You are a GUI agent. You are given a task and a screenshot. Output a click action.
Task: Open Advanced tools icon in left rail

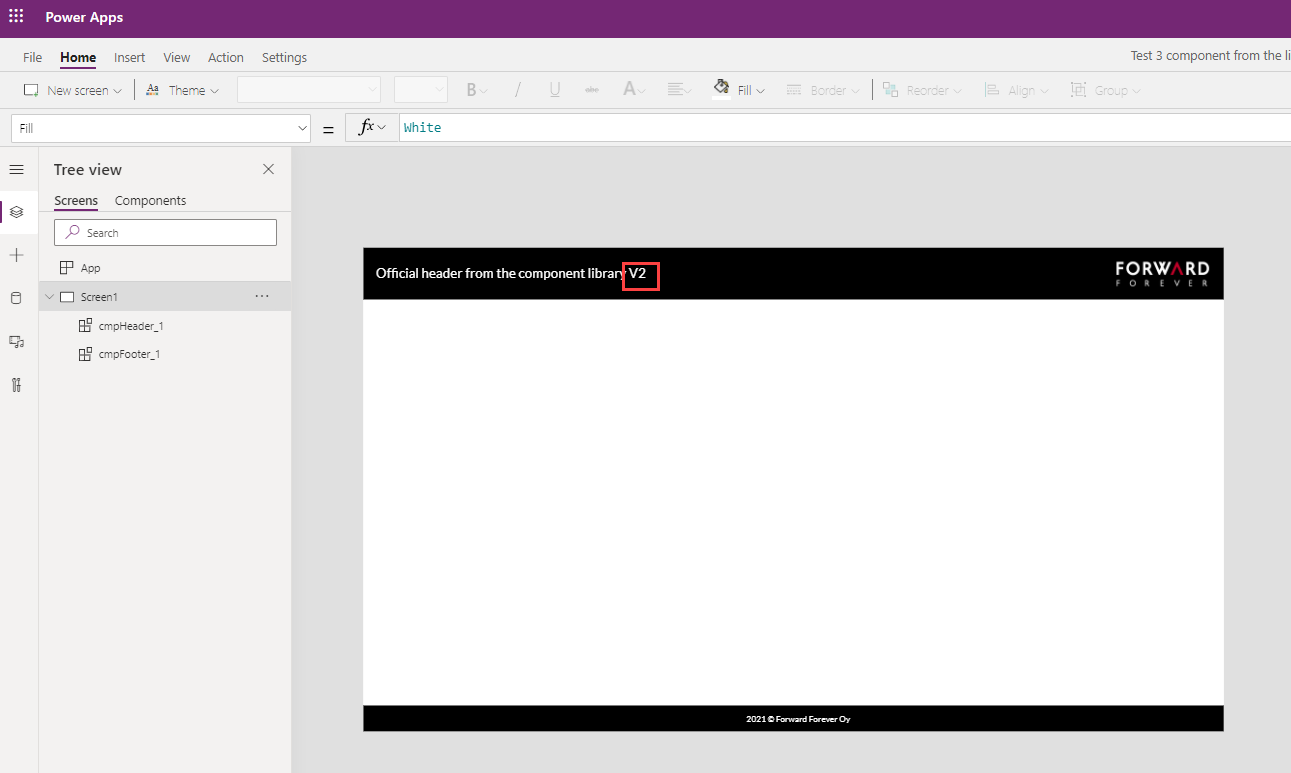pyautogui.click(x=16, y=385)
